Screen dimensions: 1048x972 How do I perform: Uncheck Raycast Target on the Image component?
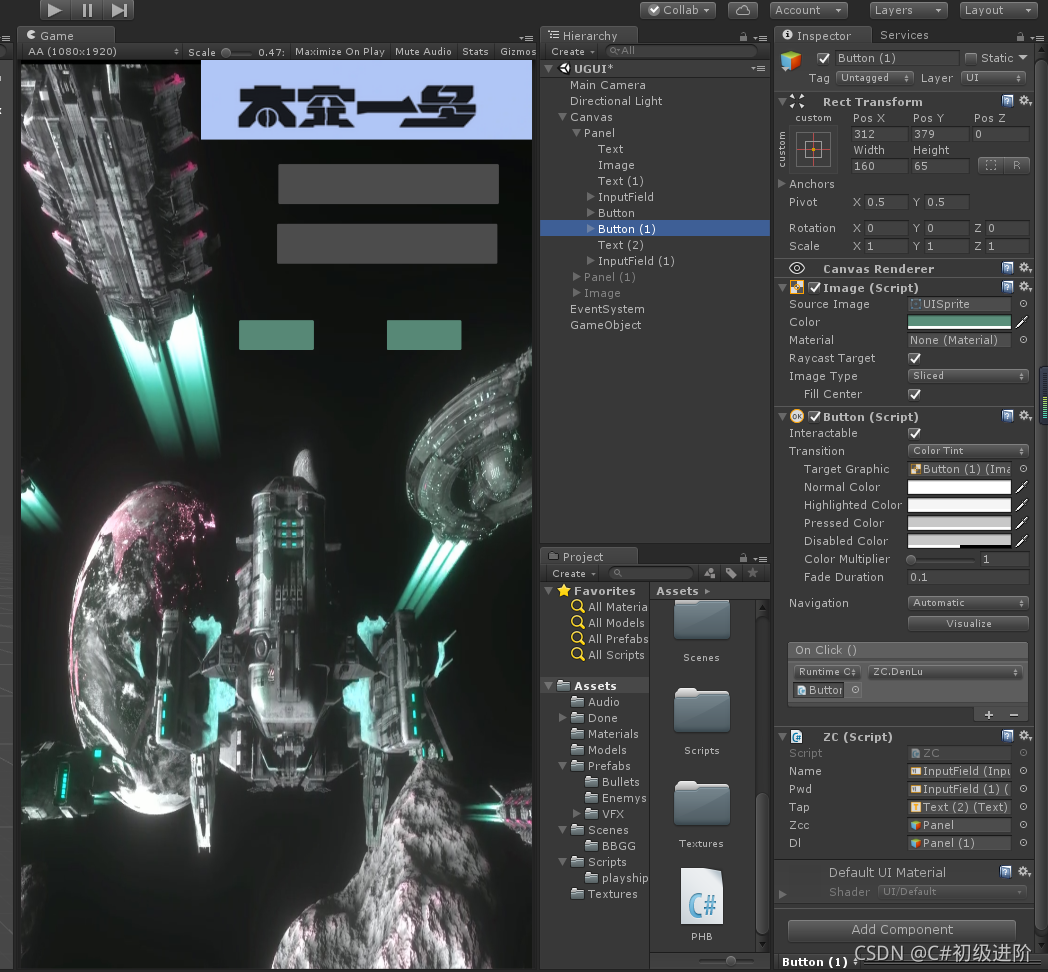click(x=915, y=358)
